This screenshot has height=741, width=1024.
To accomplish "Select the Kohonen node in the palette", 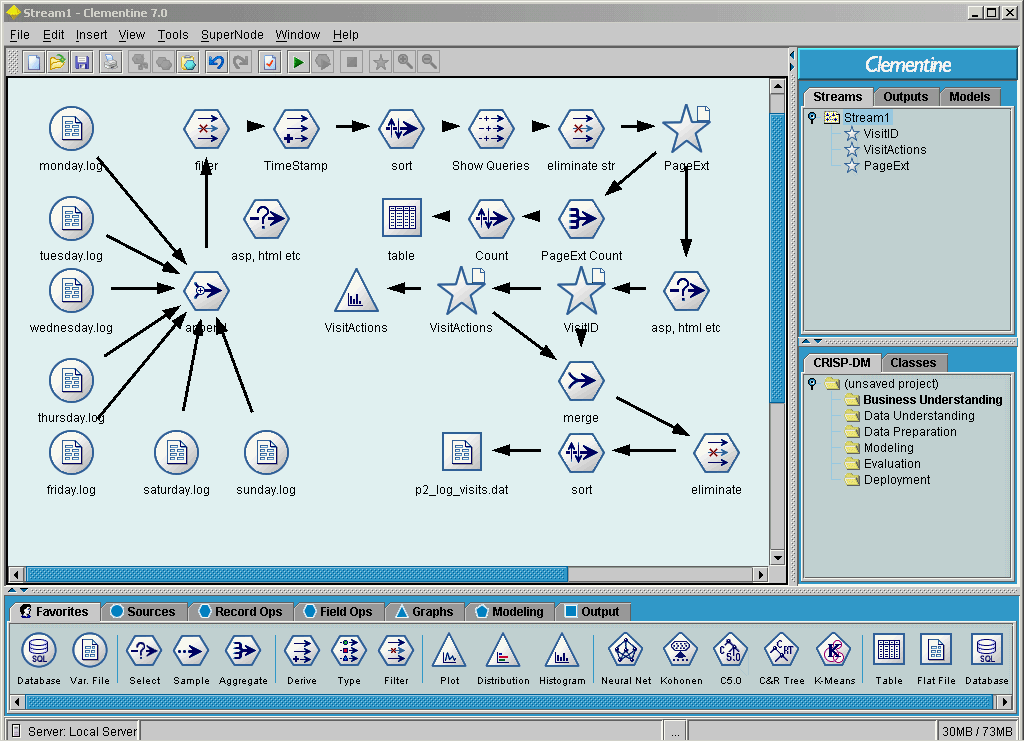I will [x=680, y=658].
